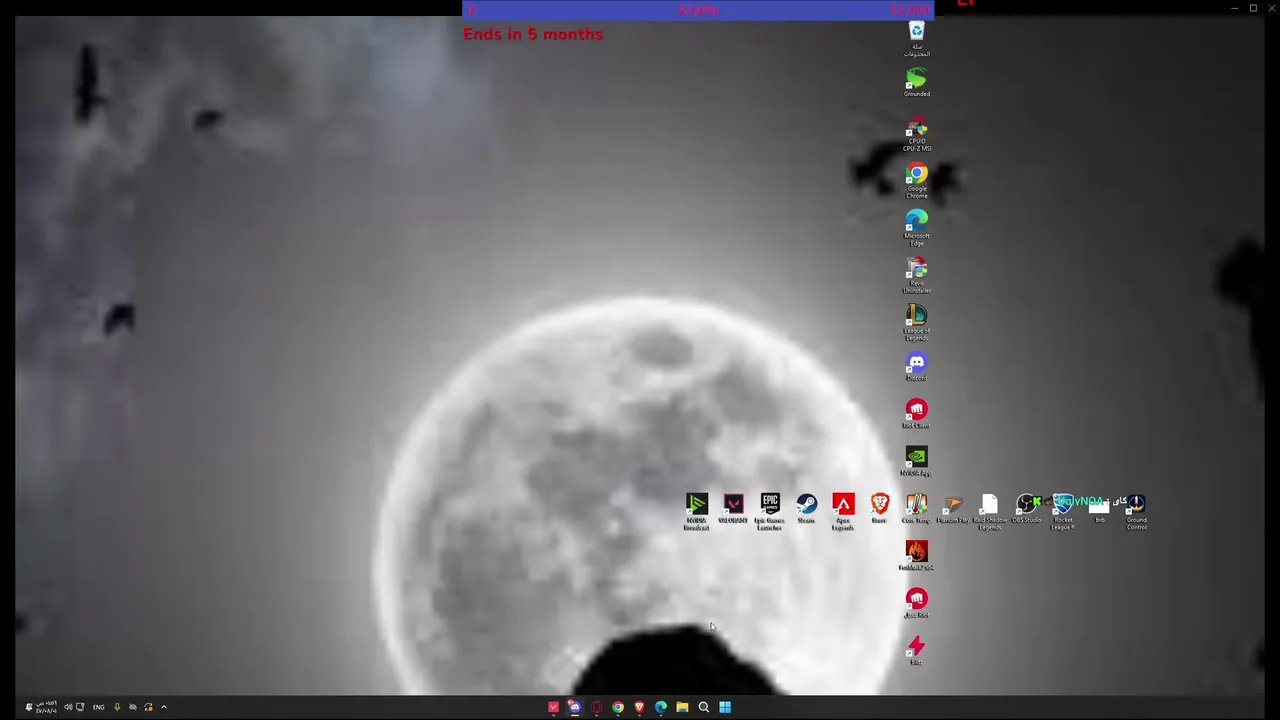Open the Plarium Play desktop shortcut
Screen dimensions: 1280x720
[x=952, y=508]
